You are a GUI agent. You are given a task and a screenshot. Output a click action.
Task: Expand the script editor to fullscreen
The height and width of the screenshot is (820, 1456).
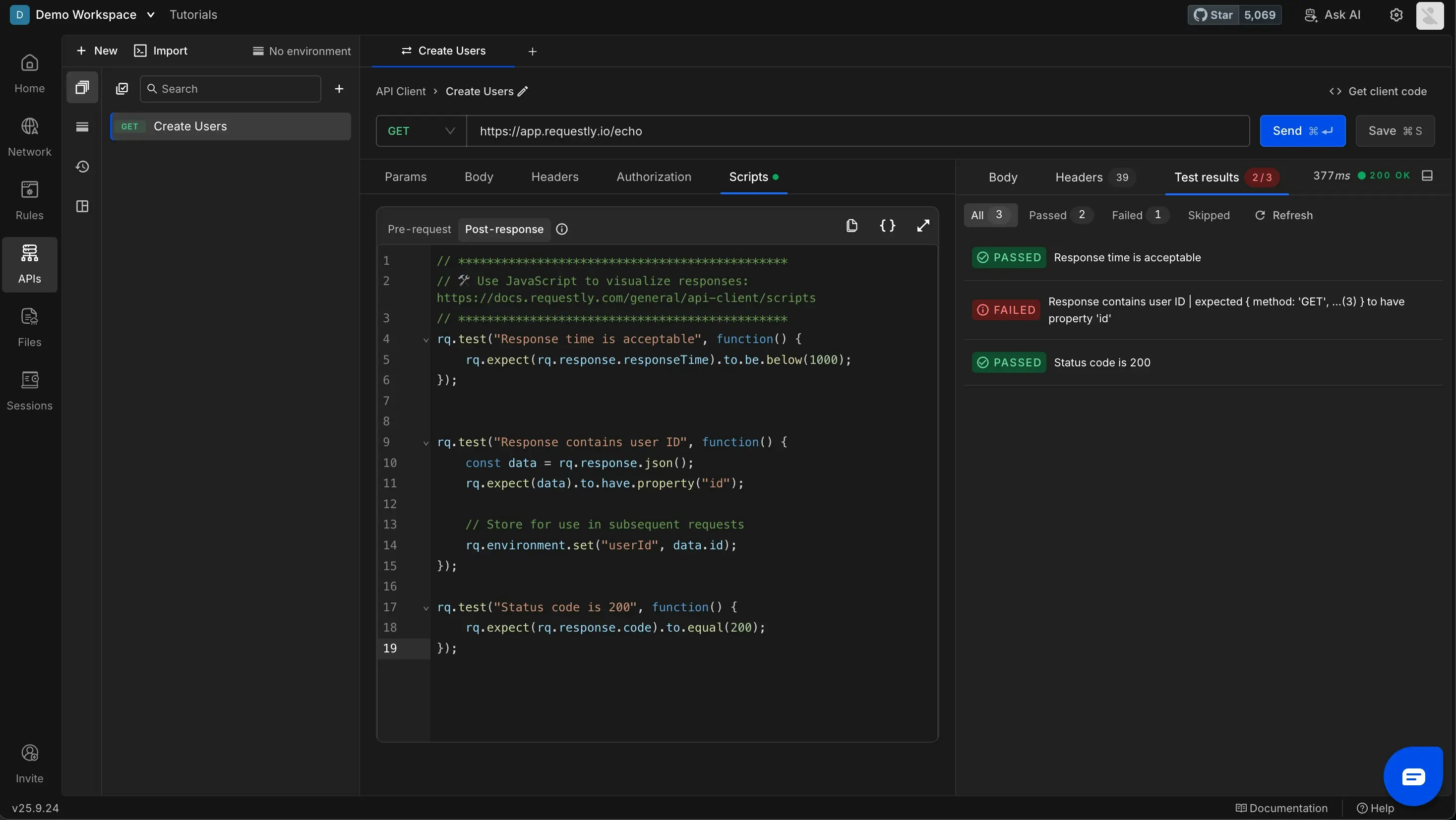[x=923, y=226]
